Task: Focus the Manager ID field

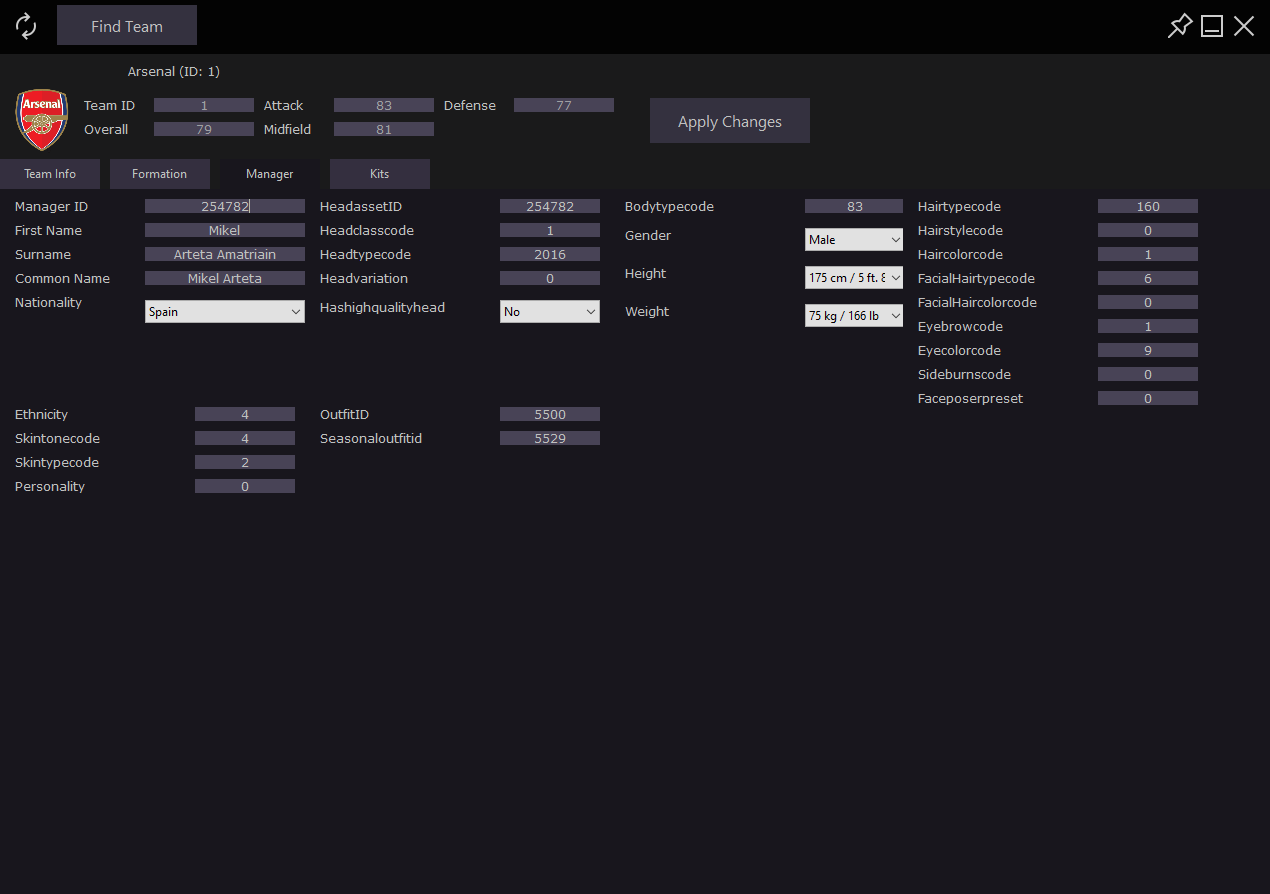Action: pos(225,206)
